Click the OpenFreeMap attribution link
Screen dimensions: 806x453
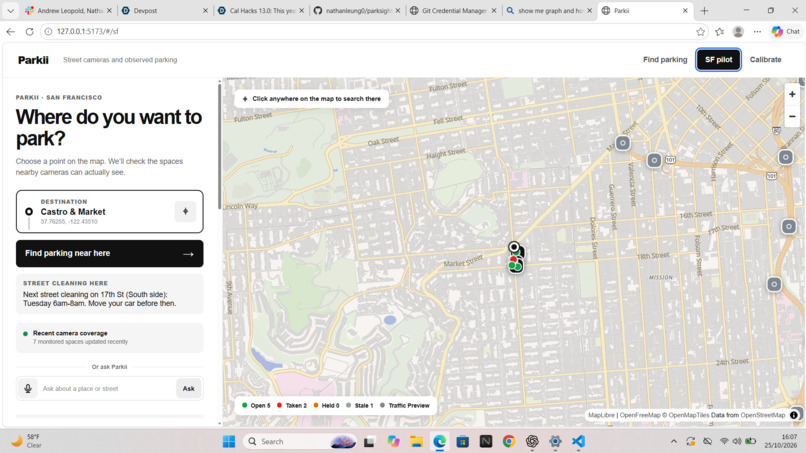pyautogui.click(x=639, y=415)
